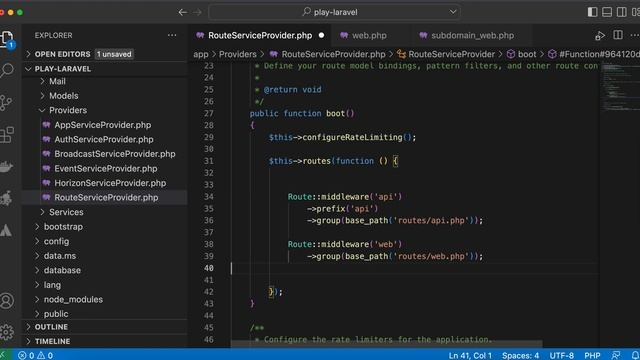
Task: Open the Manage gear icon
Action: click(7, 332)
